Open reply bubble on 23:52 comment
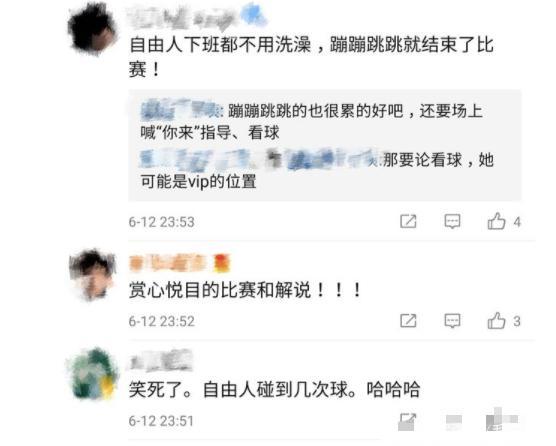The width and height of the screenshot is (556, 446). point(452,321)
